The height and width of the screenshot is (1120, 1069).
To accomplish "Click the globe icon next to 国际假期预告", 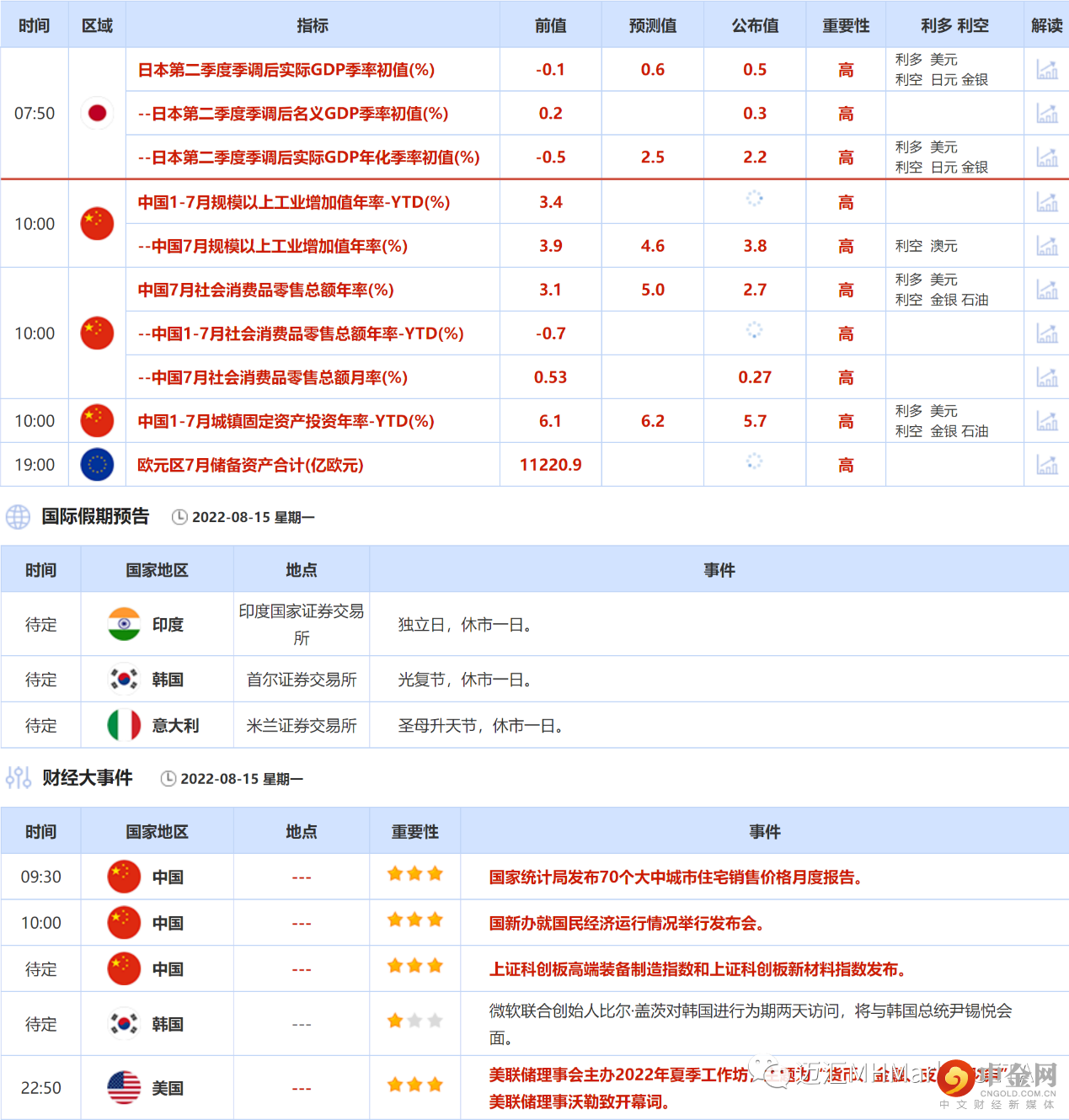I will (x=18, y=516).
